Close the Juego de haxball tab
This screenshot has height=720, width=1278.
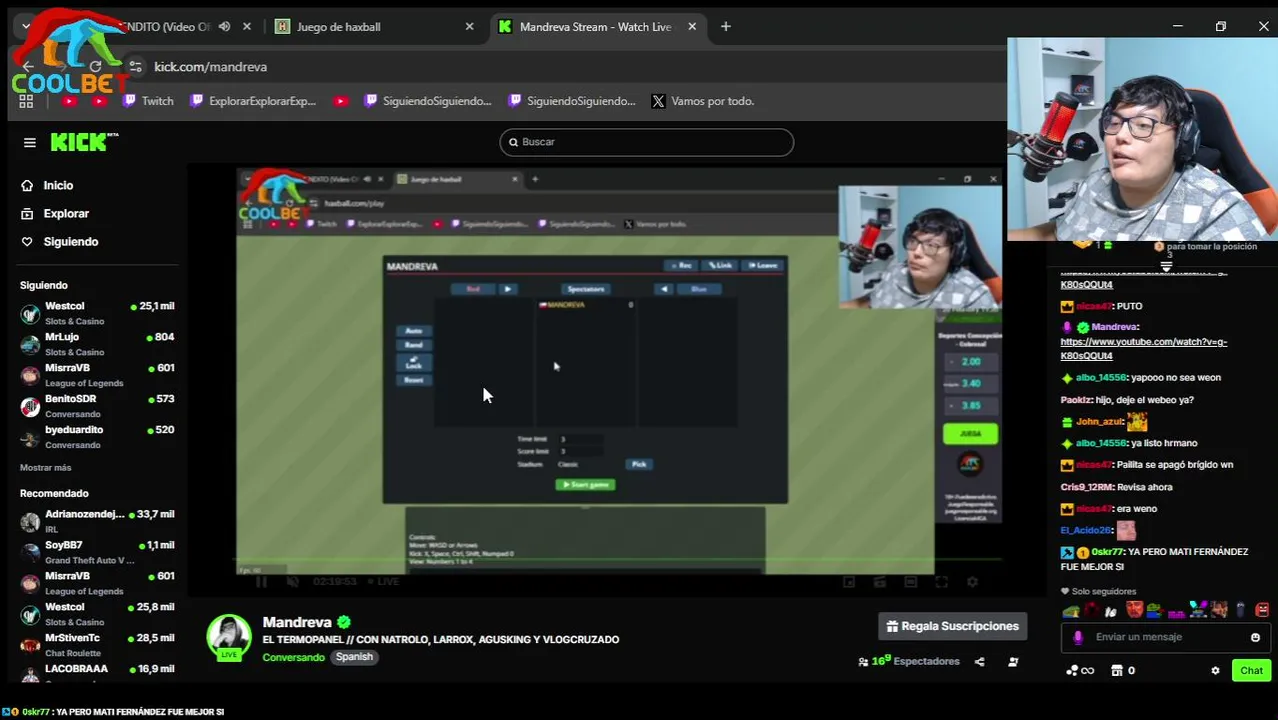click(x=469, y=27)
